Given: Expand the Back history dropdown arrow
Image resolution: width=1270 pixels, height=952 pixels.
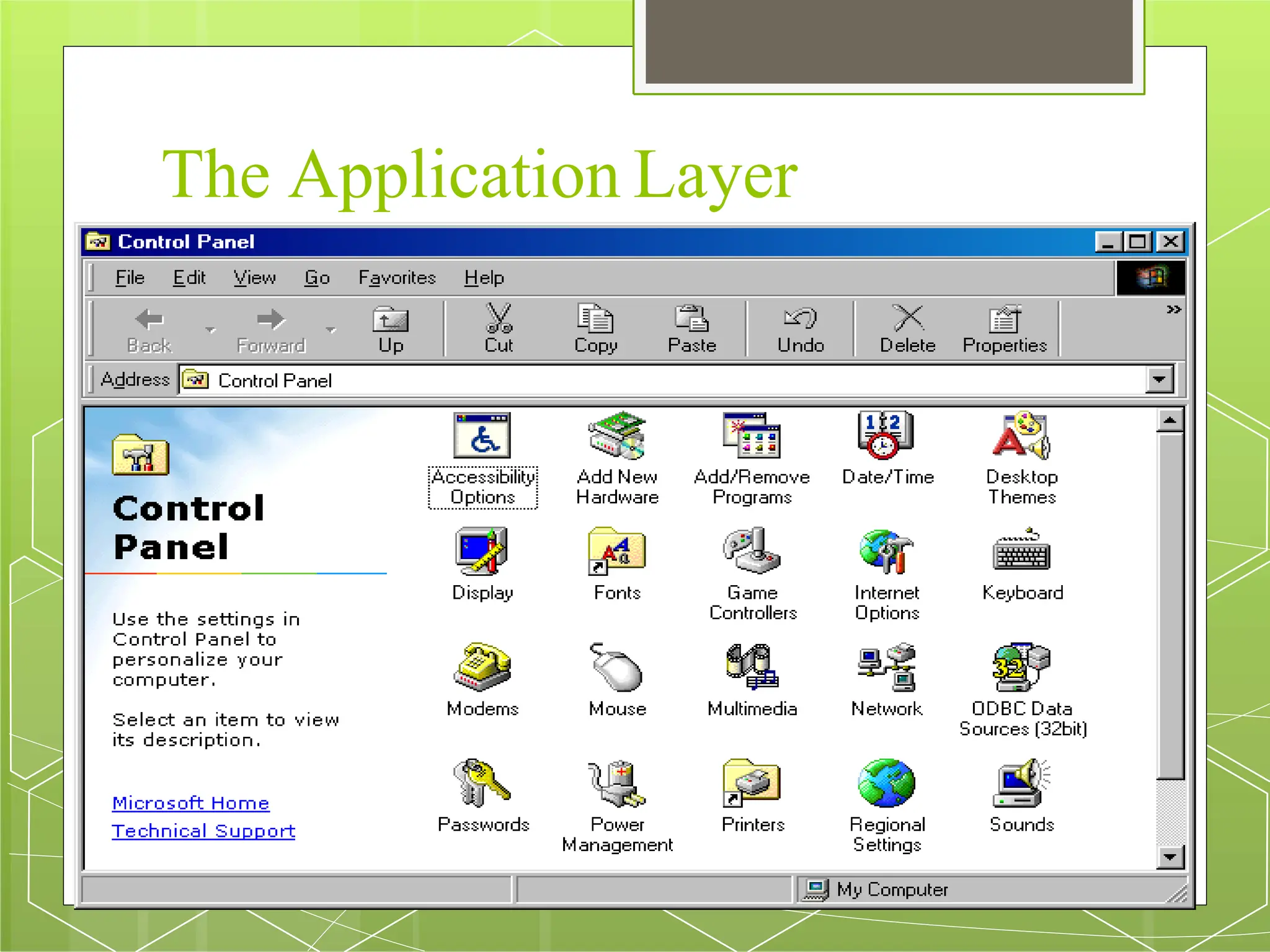Looking at the screenshot, I should (x=210, y=330).
